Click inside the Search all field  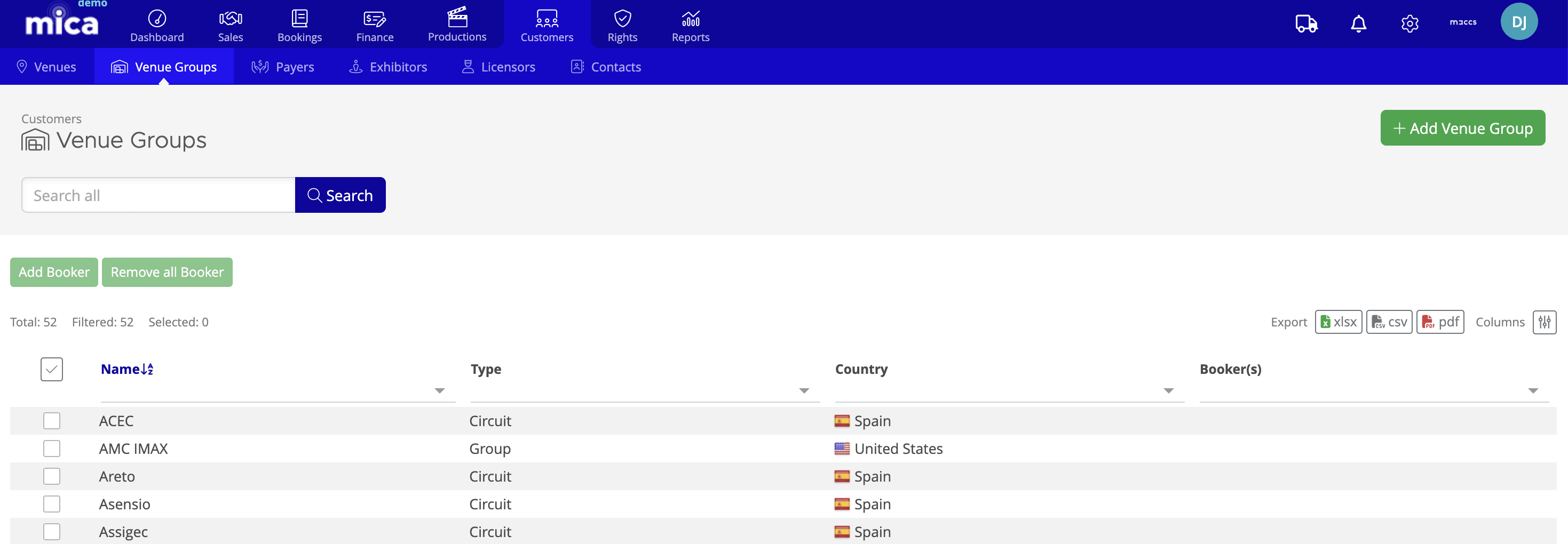(159, 195)
